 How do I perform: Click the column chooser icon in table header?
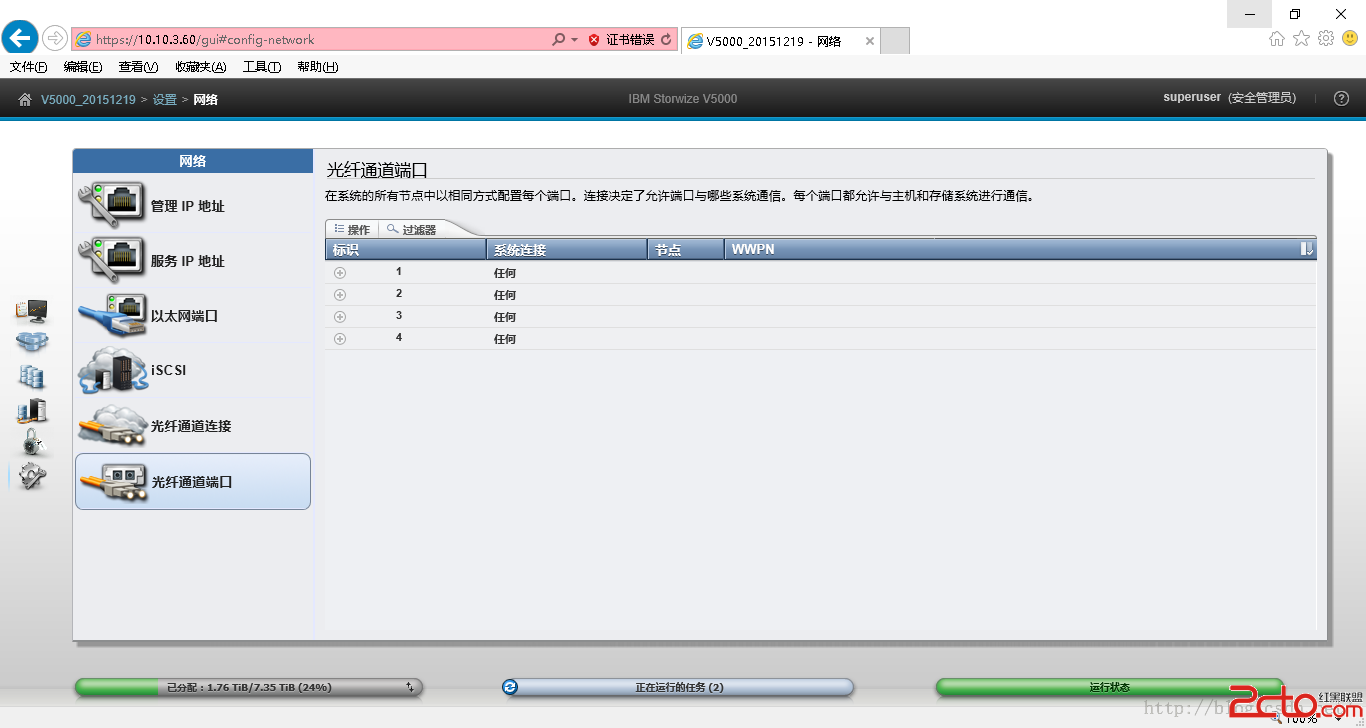[x=1307, y=249]
